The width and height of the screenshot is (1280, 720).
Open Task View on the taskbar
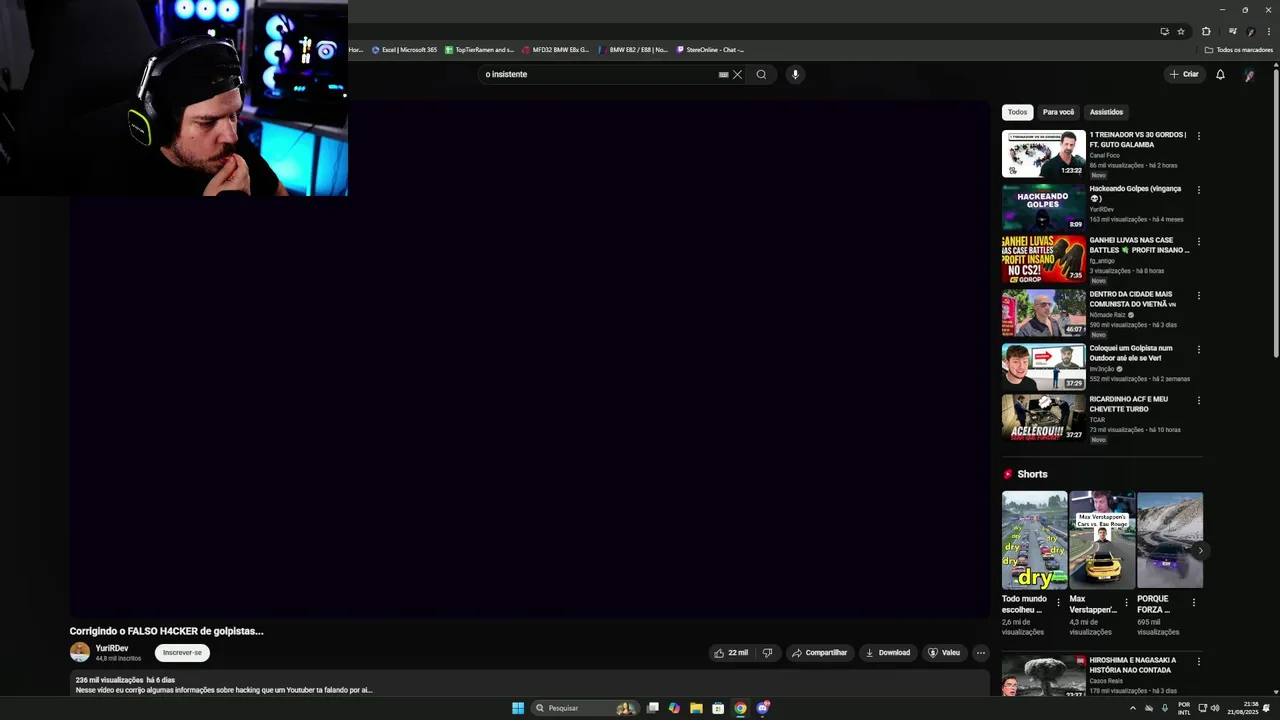click(653, 708)
